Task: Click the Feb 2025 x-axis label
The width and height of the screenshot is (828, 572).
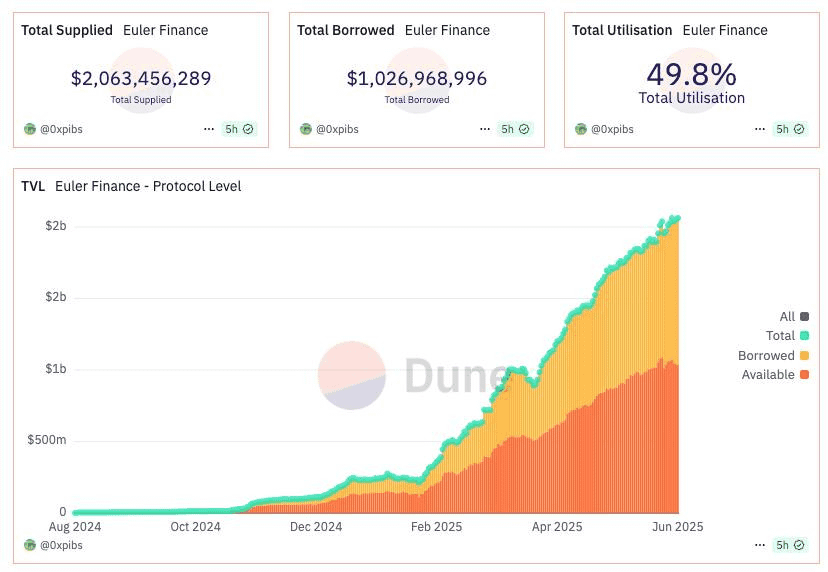Action: coord(436,527)
